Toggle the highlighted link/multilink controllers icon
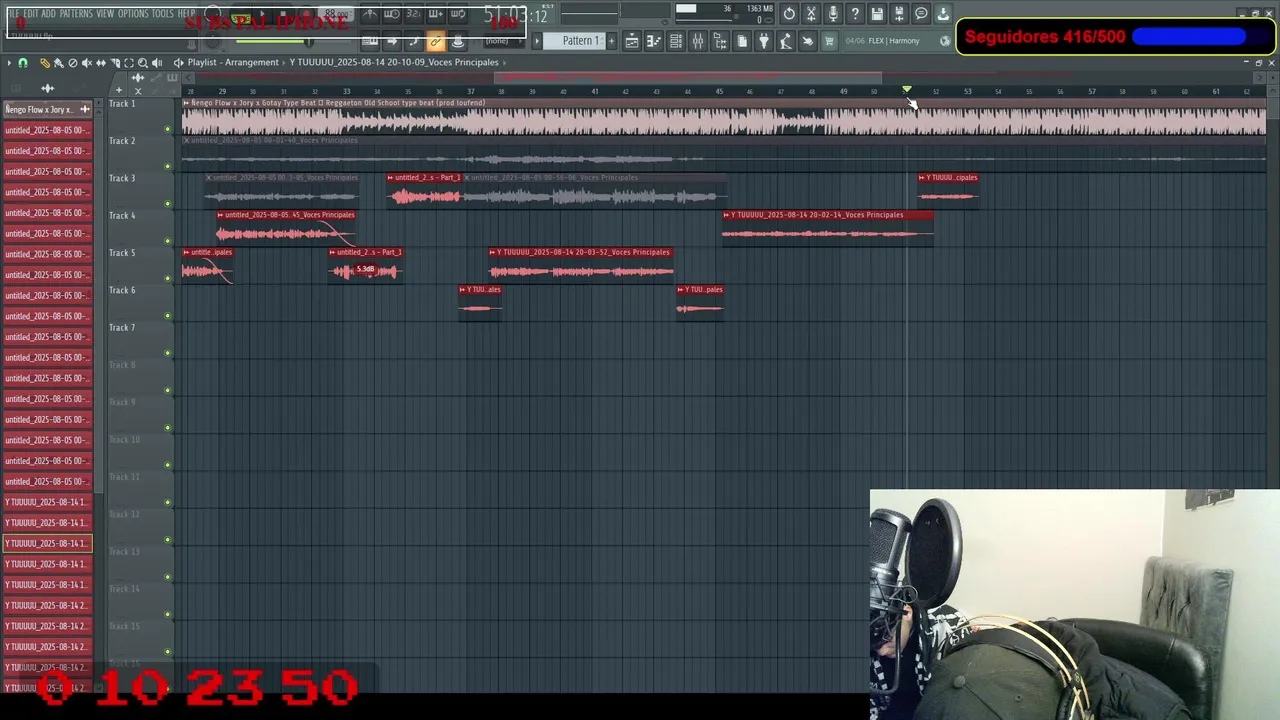1280x720 pixels. 436,41
